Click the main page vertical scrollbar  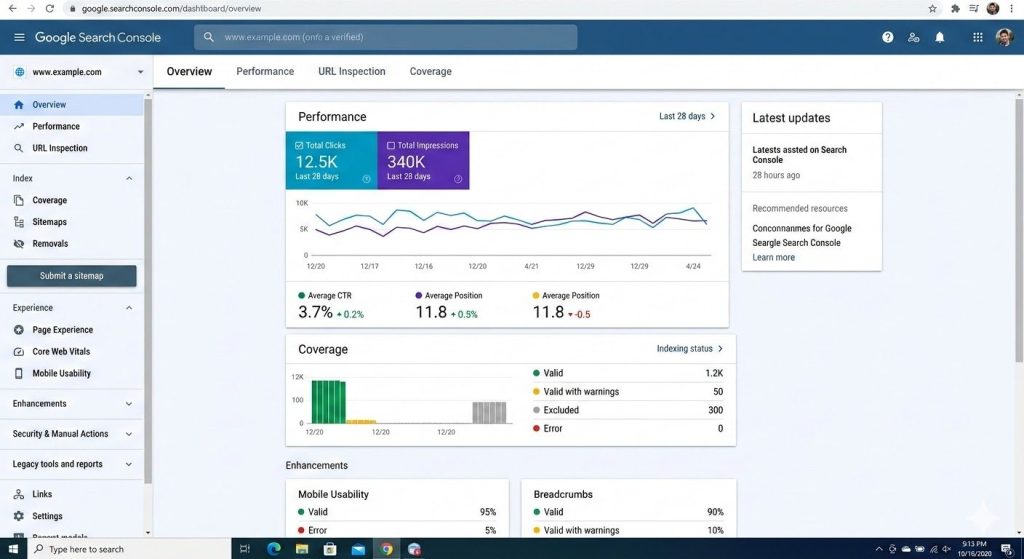1019,229
